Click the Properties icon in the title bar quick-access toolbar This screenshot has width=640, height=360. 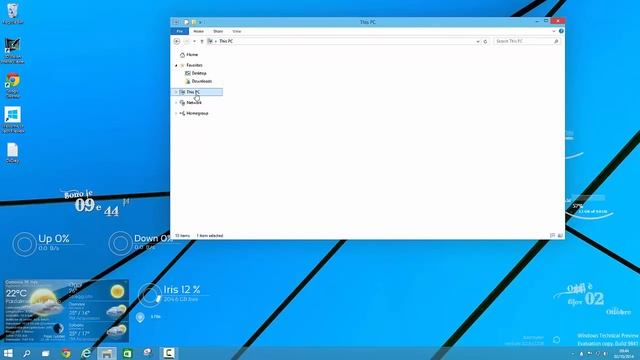pyautogui.click(x=186, y=22)
